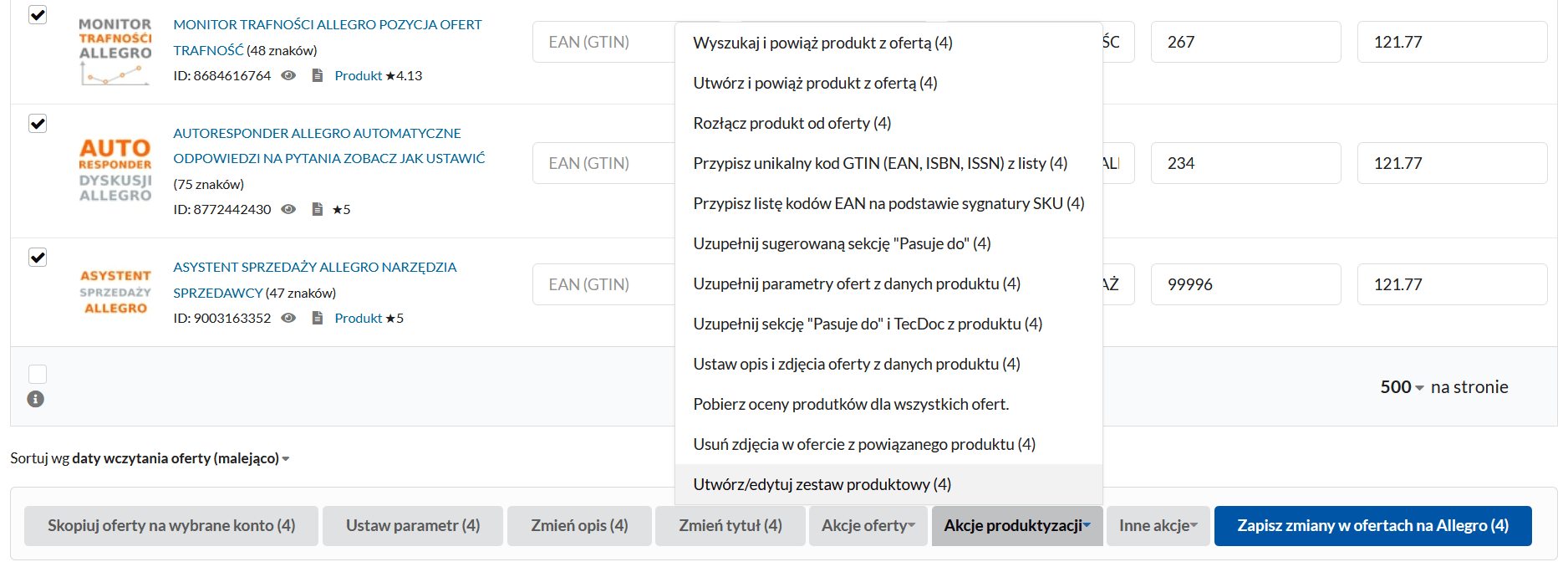Screen dimensions: 1568x567
Task: Click Zapisz zmiany w ofertach na Allegro
Action: point(1372,525)
